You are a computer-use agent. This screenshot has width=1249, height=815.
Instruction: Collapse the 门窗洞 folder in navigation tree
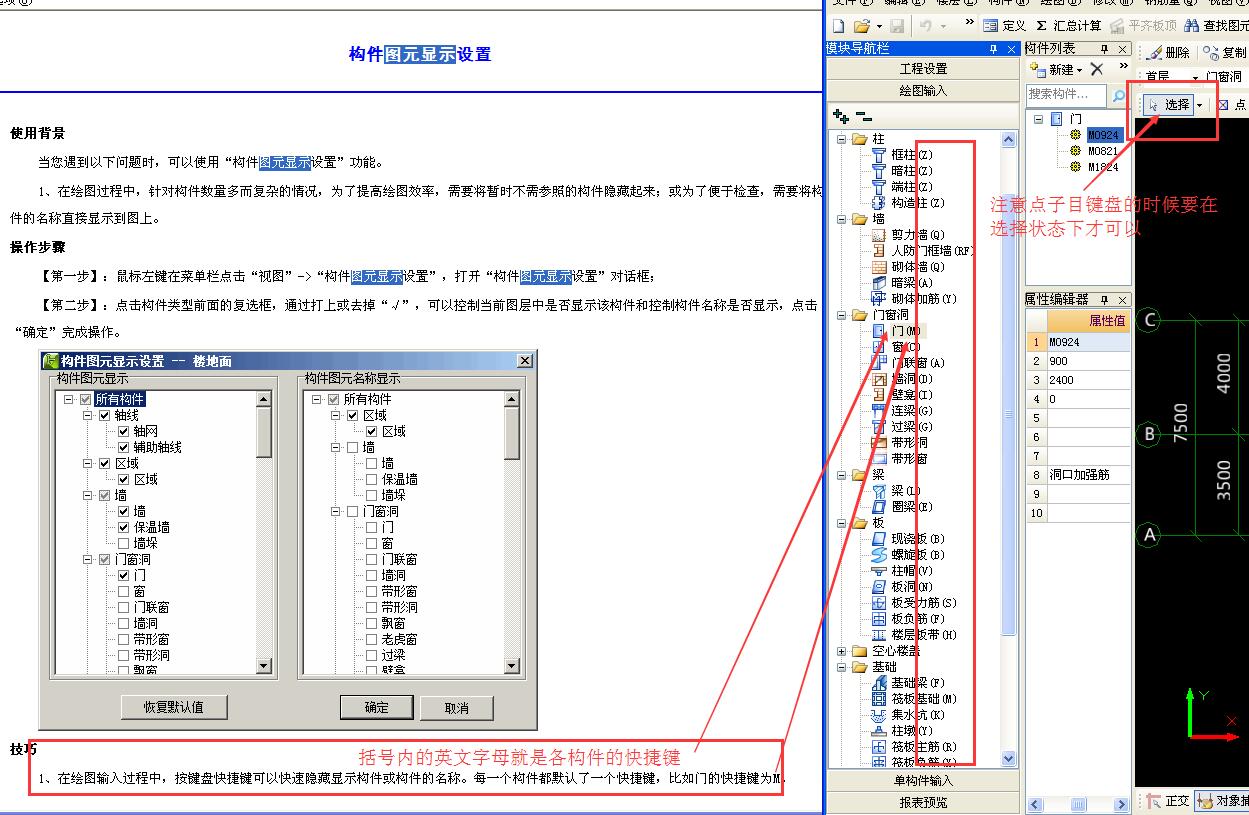pyautogui.click(x=842, y=315)
